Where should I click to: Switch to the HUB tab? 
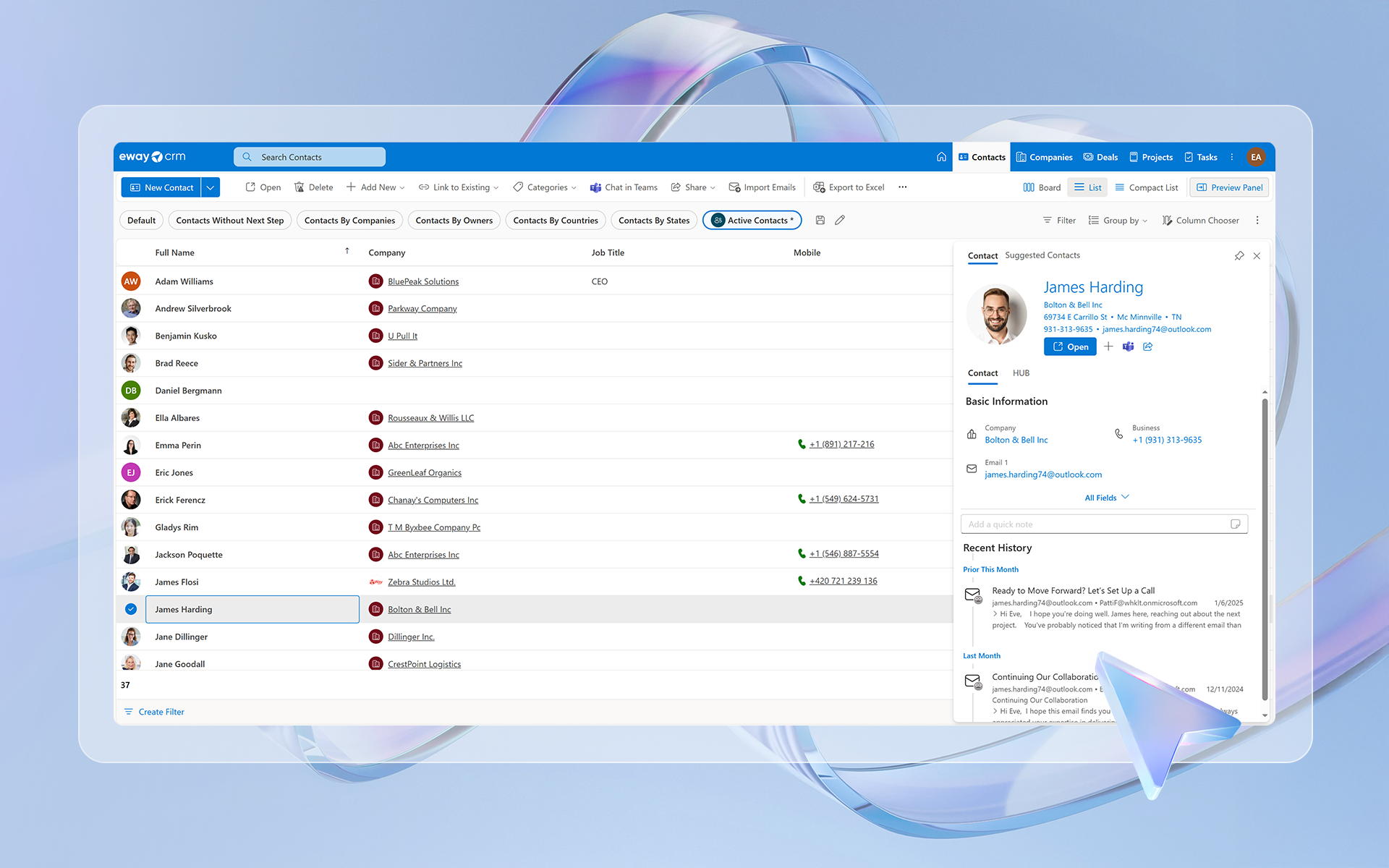[1021, 373]
